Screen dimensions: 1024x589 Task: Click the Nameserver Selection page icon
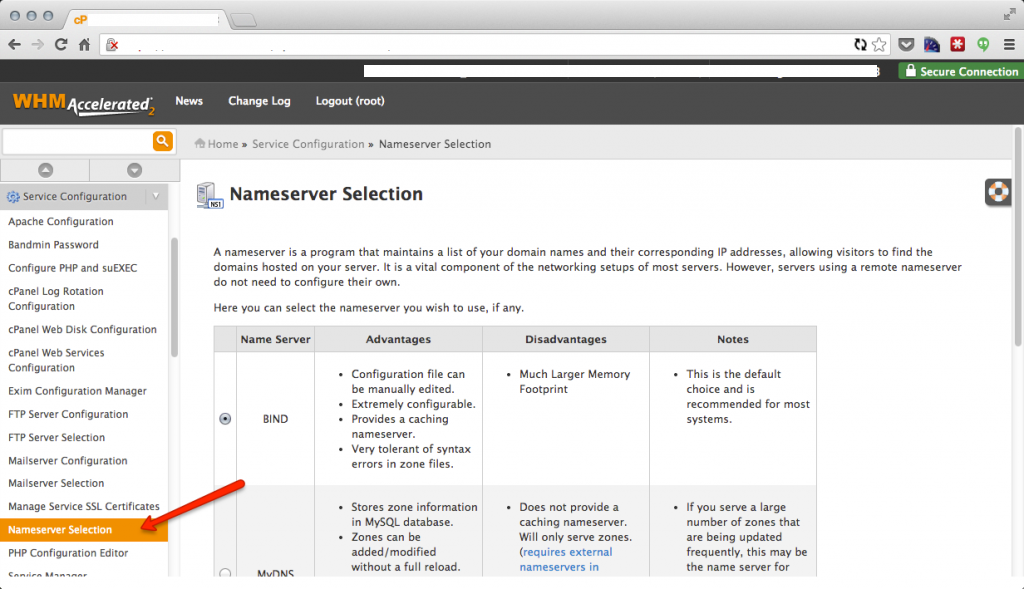coord(210,195)
